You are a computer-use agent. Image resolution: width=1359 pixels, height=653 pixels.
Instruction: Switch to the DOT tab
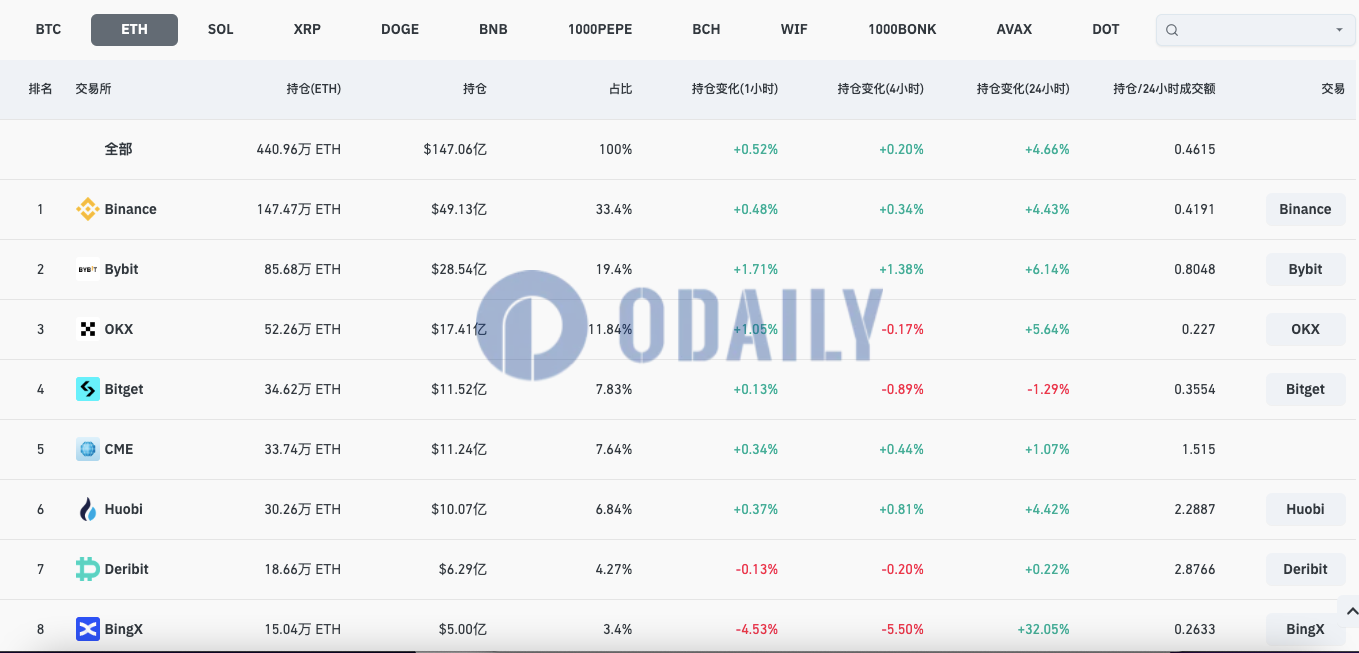point(1106,29)
